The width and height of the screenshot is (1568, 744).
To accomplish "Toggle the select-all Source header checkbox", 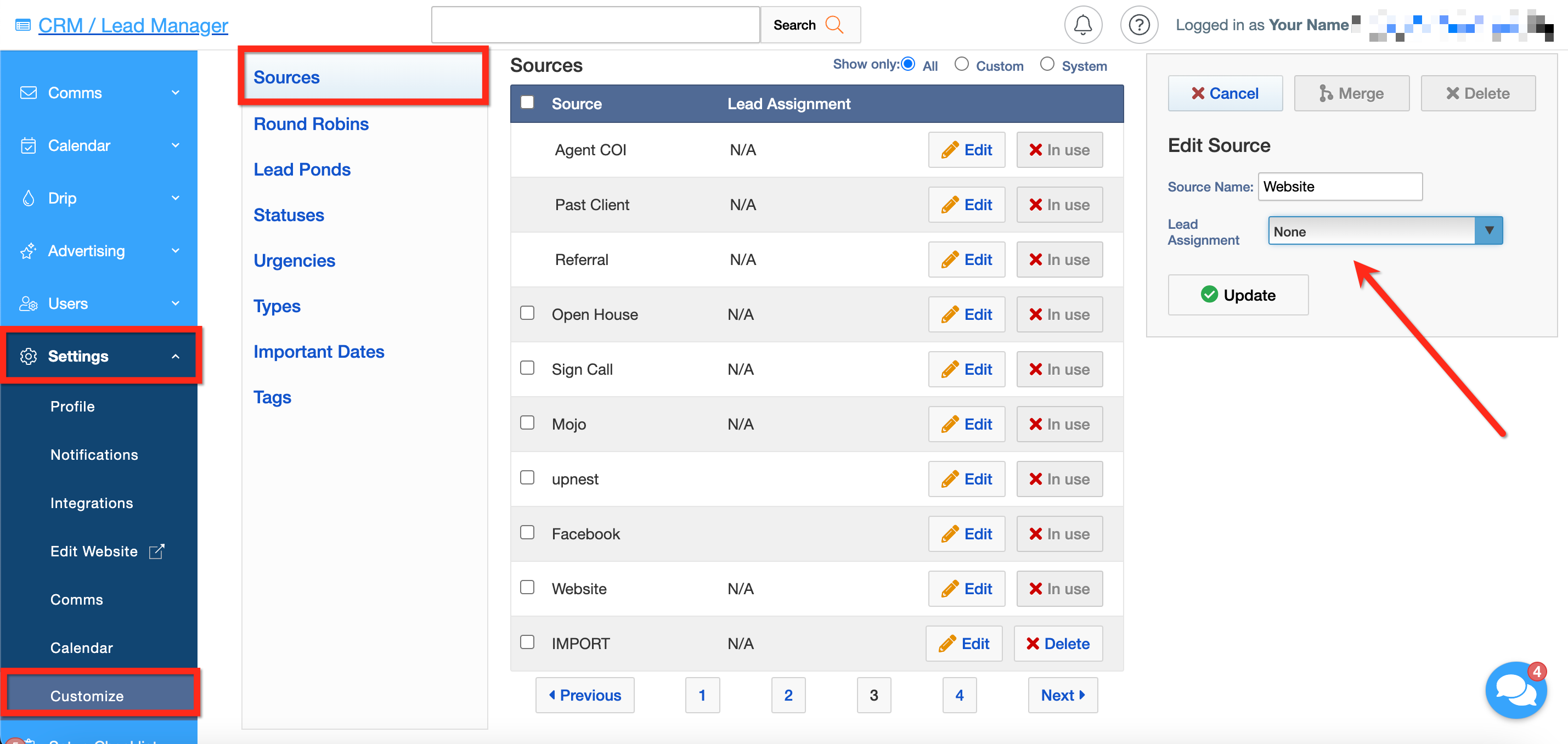I will tap(527, 102).
